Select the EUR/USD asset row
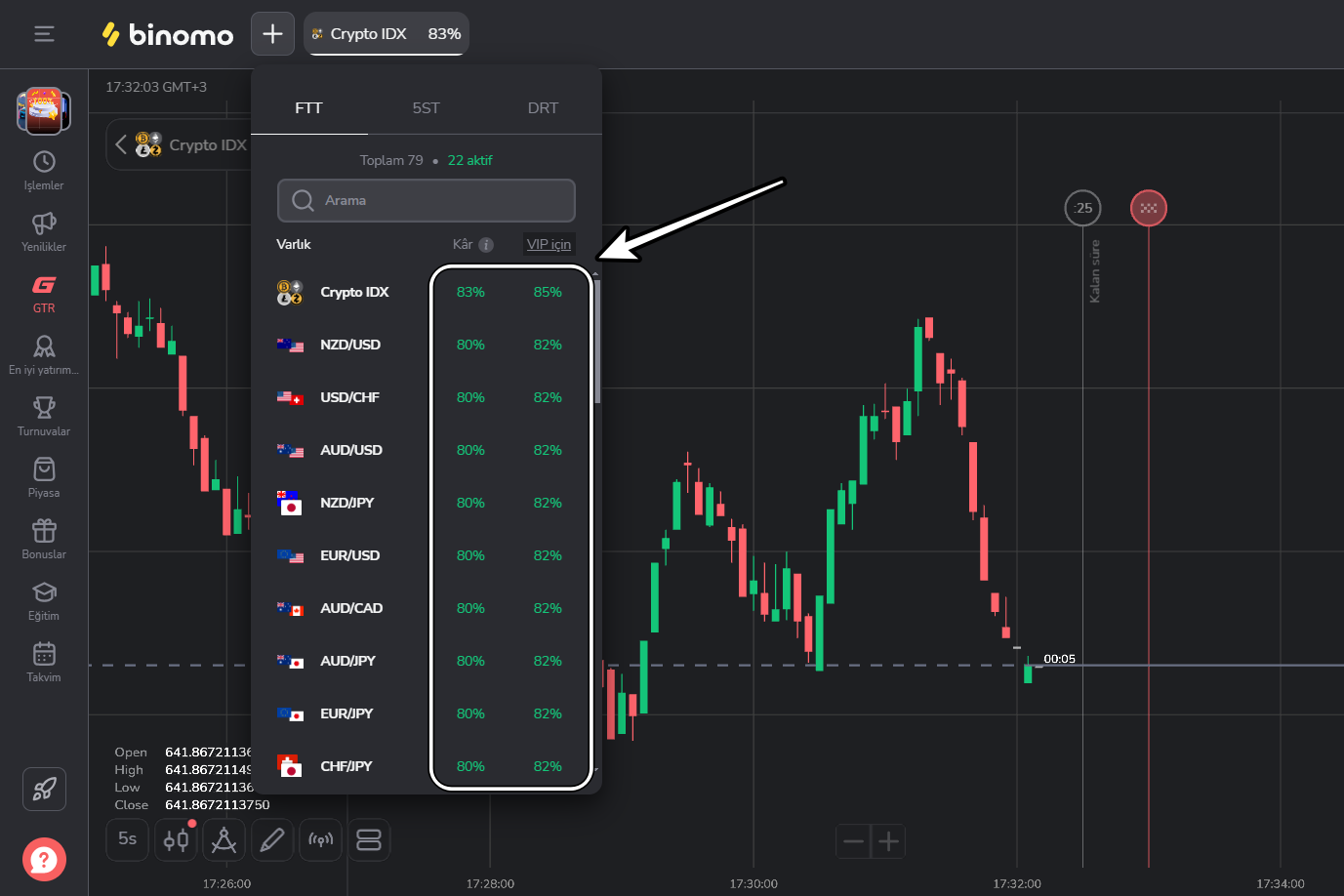This screenshot has height=896, width=1344. (x=349, y=555)
